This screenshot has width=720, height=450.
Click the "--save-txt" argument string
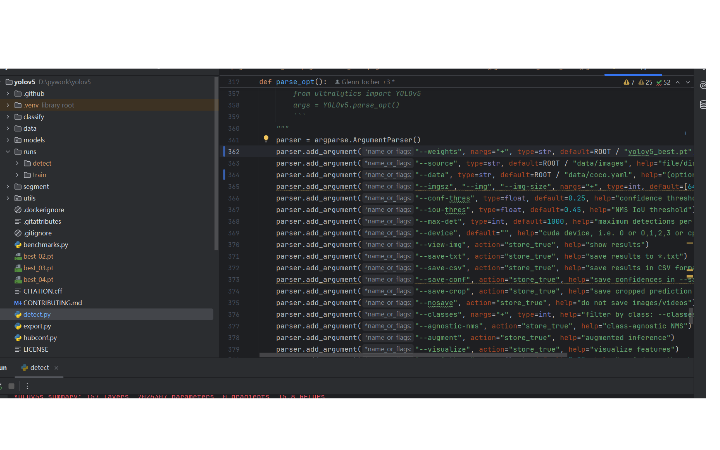coord(441,257)
